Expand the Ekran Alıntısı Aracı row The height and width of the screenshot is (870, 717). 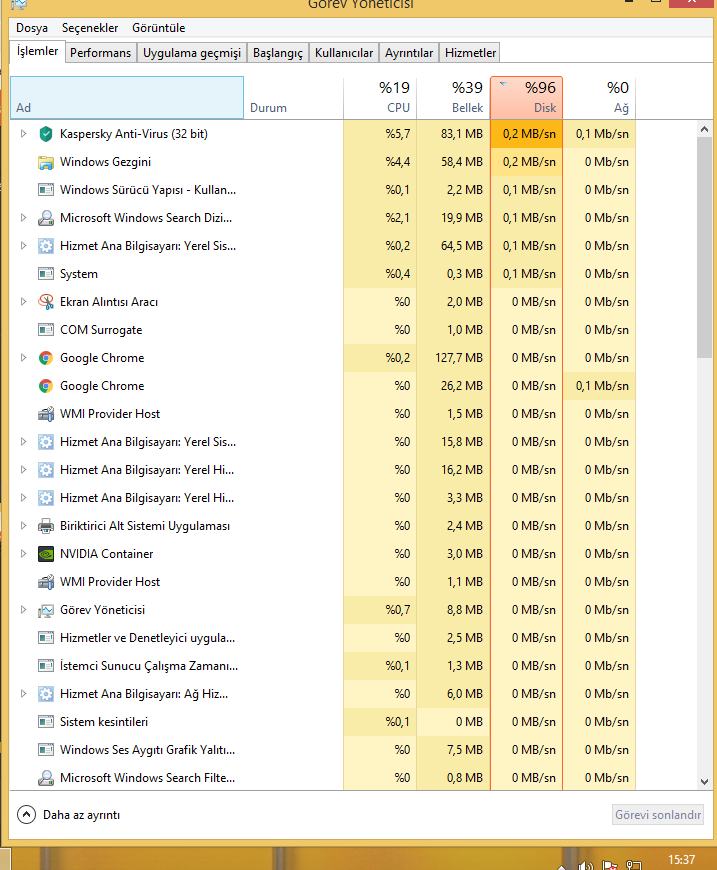coord(23,302)
